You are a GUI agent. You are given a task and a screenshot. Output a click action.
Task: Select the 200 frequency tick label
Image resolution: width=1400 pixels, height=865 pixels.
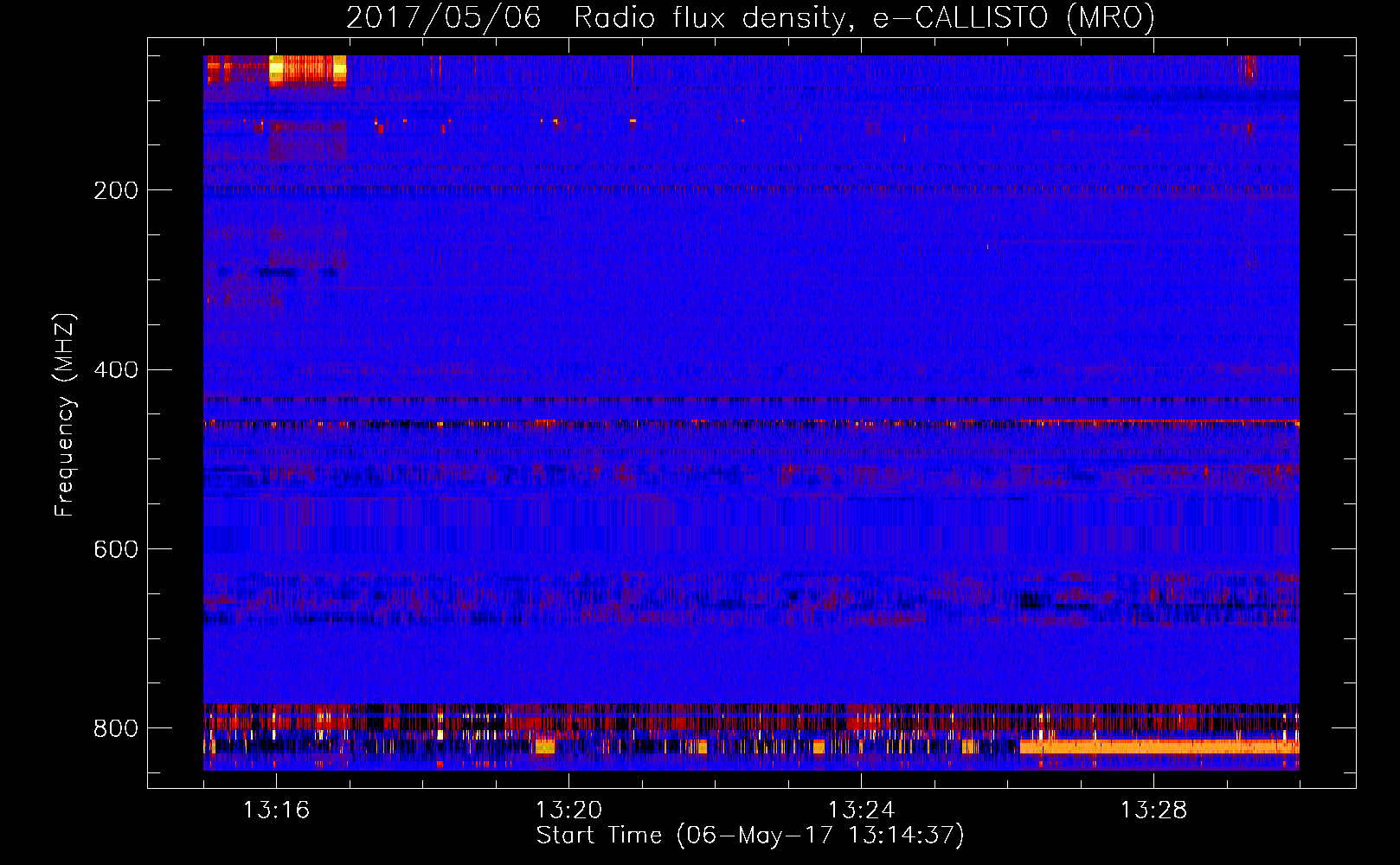(116, 190)
